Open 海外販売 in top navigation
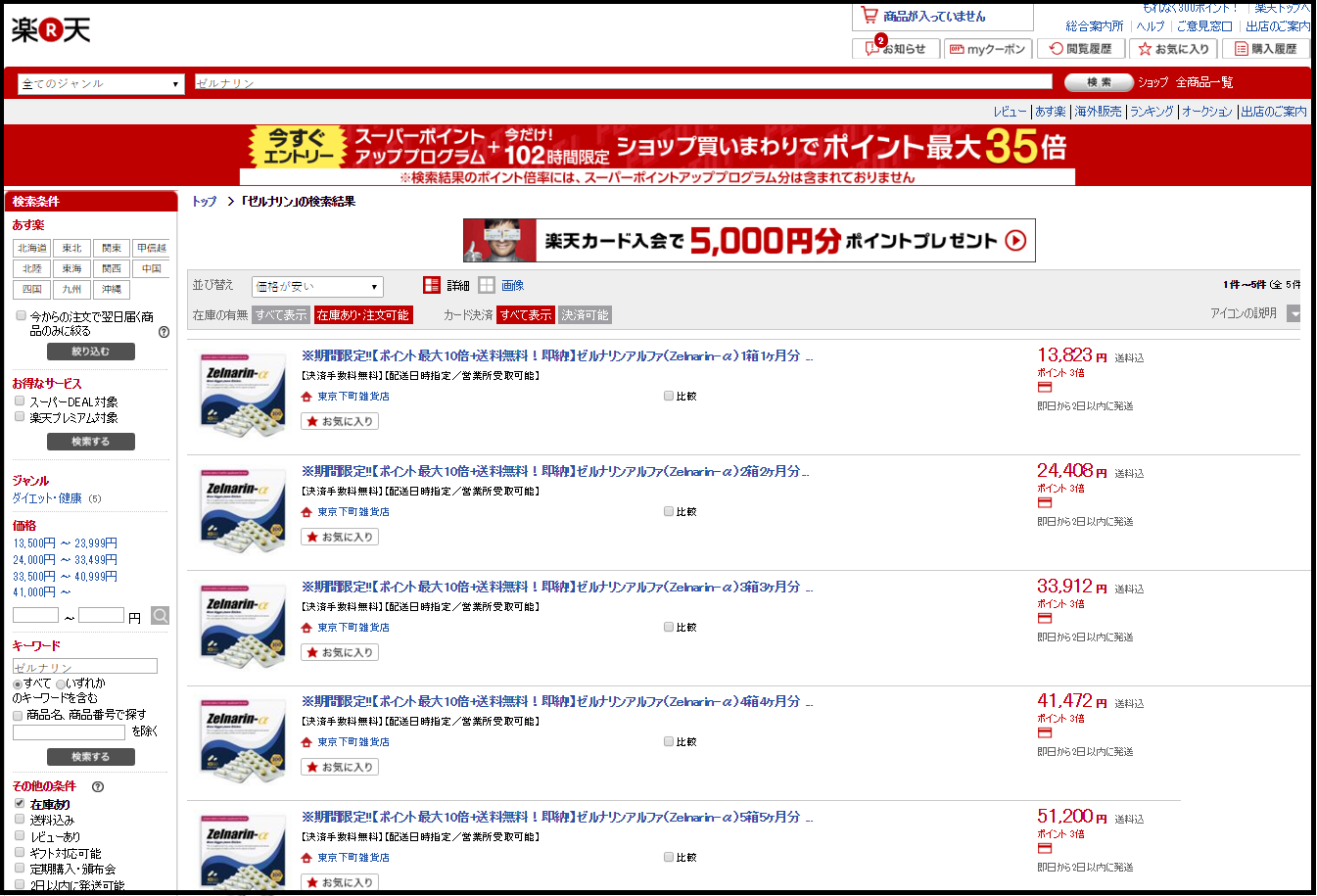This screenshot has height=896, width=1317. click(x=1098, y=112)
